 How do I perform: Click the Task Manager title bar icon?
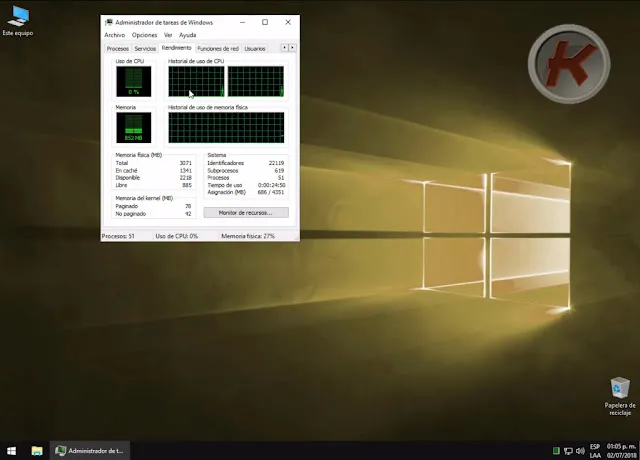[109, 22]
